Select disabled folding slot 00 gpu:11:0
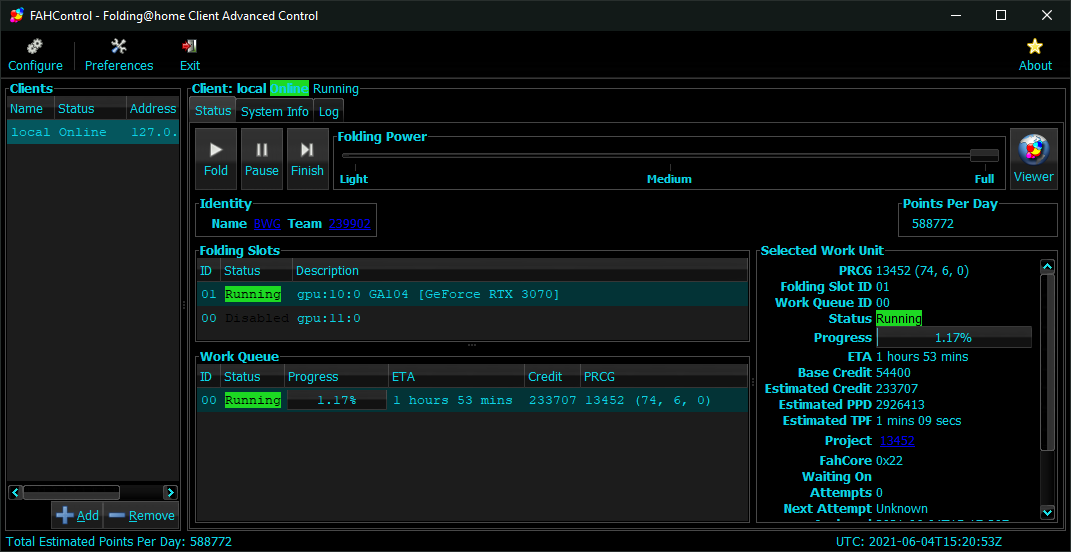The width and height of the screenshot is (1071, 552). tap(473, 318)
